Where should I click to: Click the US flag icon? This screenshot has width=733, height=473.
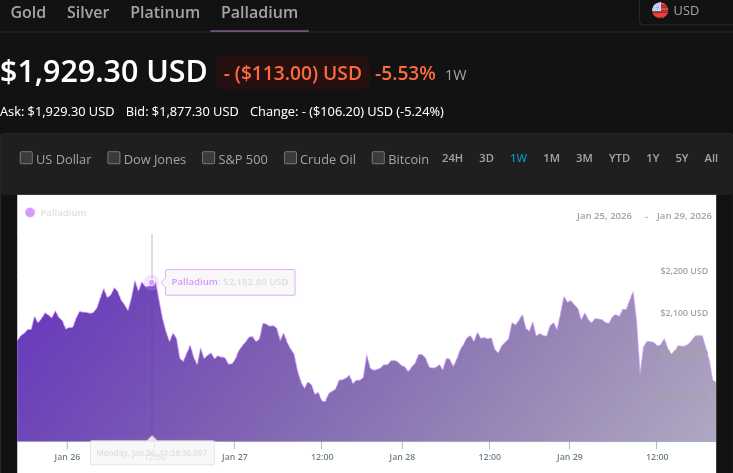pyautogui.click(x=660, y=10)
